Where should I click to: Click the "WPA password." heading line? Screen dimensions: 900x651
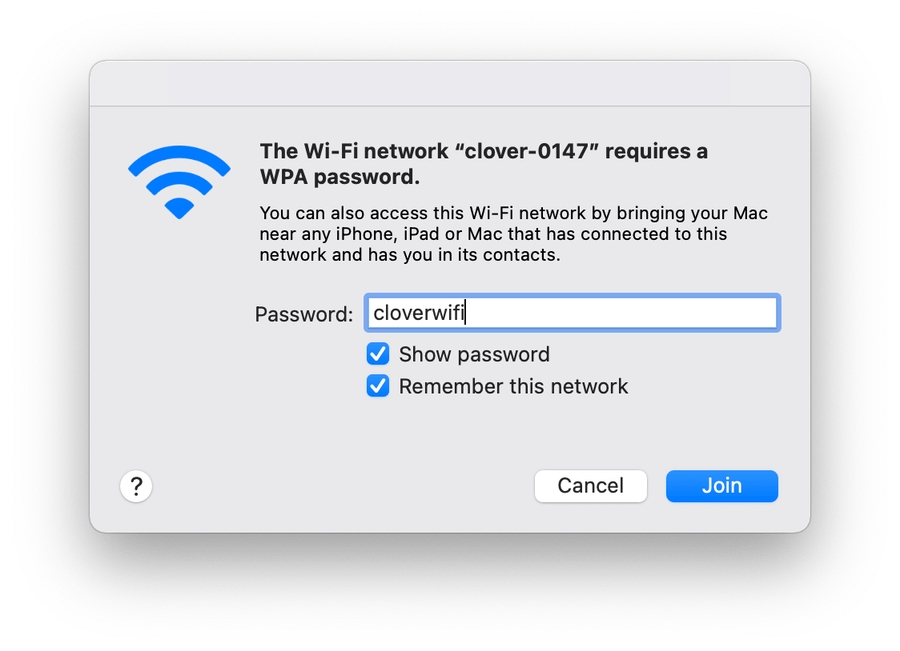pyautogui.click(x=340, y=178)
